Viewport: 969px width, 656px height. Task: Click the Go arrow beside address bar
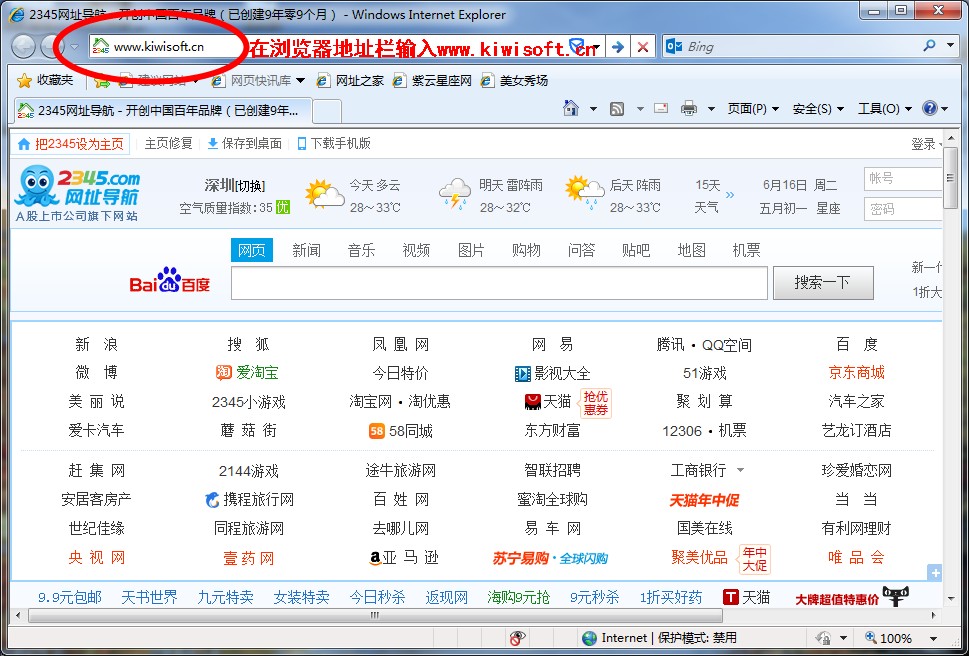click(x=617, y=46)
